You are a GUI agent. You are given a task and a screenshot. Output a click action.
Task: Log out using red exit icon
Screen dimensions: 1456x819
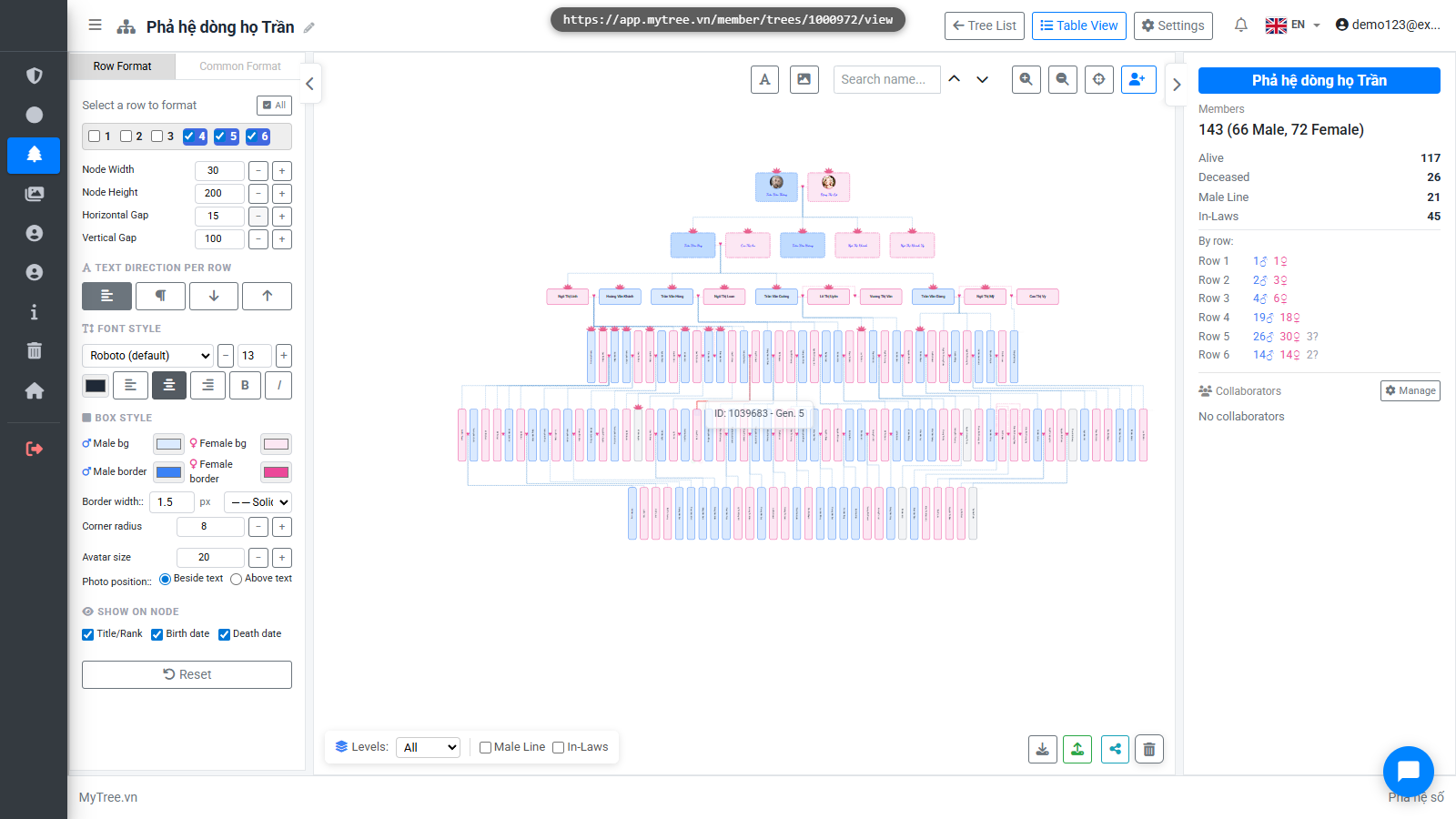point(35,449)
